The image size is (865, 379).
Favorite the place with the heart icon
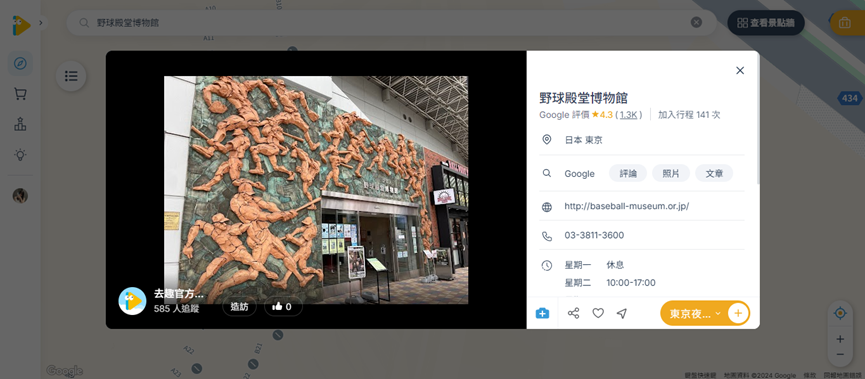tap(598, 313)
